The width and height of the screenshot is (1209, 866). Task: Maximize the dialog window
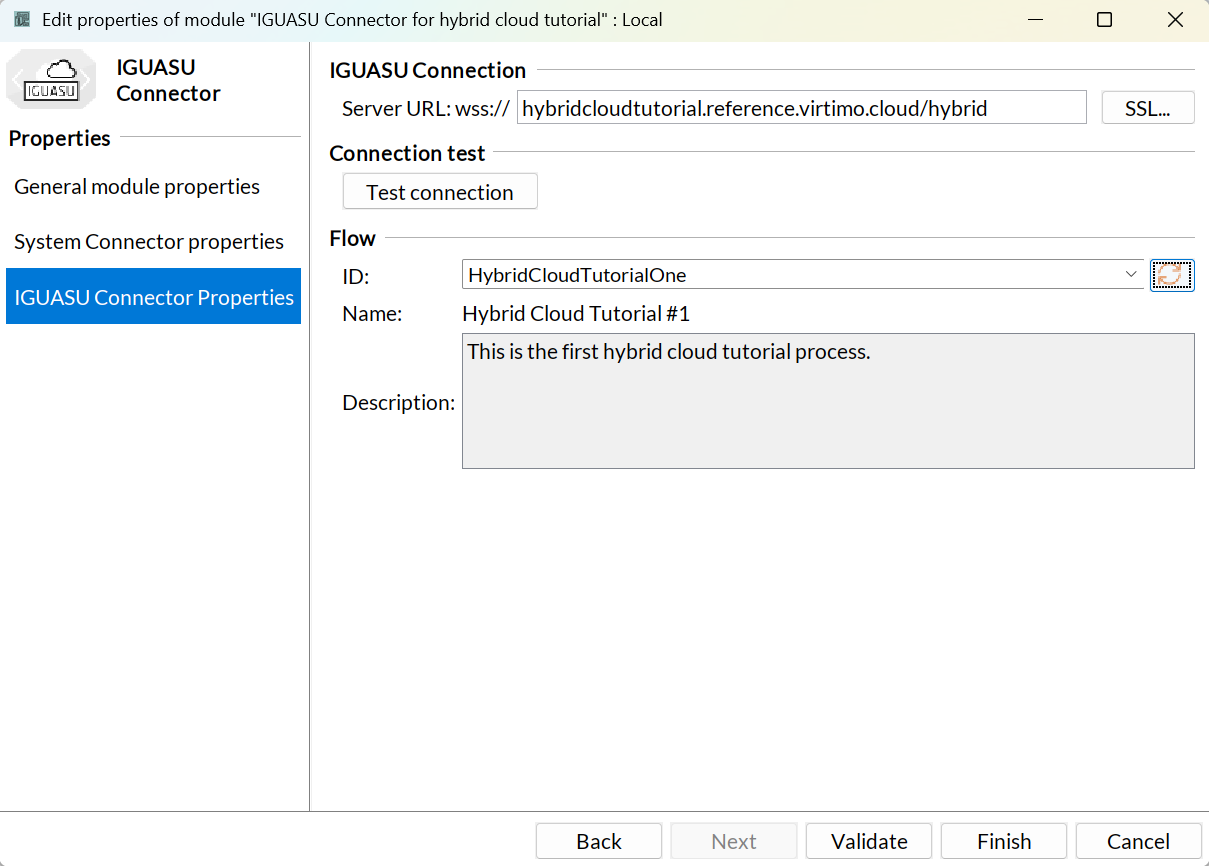(1104, 20)
